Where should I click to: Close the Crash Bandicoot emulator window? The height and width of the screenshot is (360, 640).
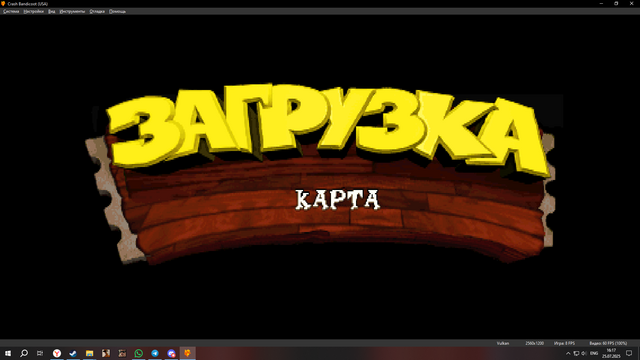[x=631, y=3]
